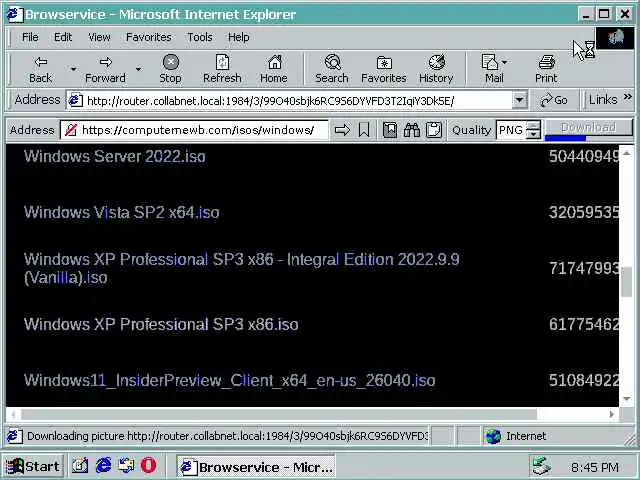Viewport: 640px width, 480px height.
Task: Go to the Home page
Action: (x=274, y=69)
